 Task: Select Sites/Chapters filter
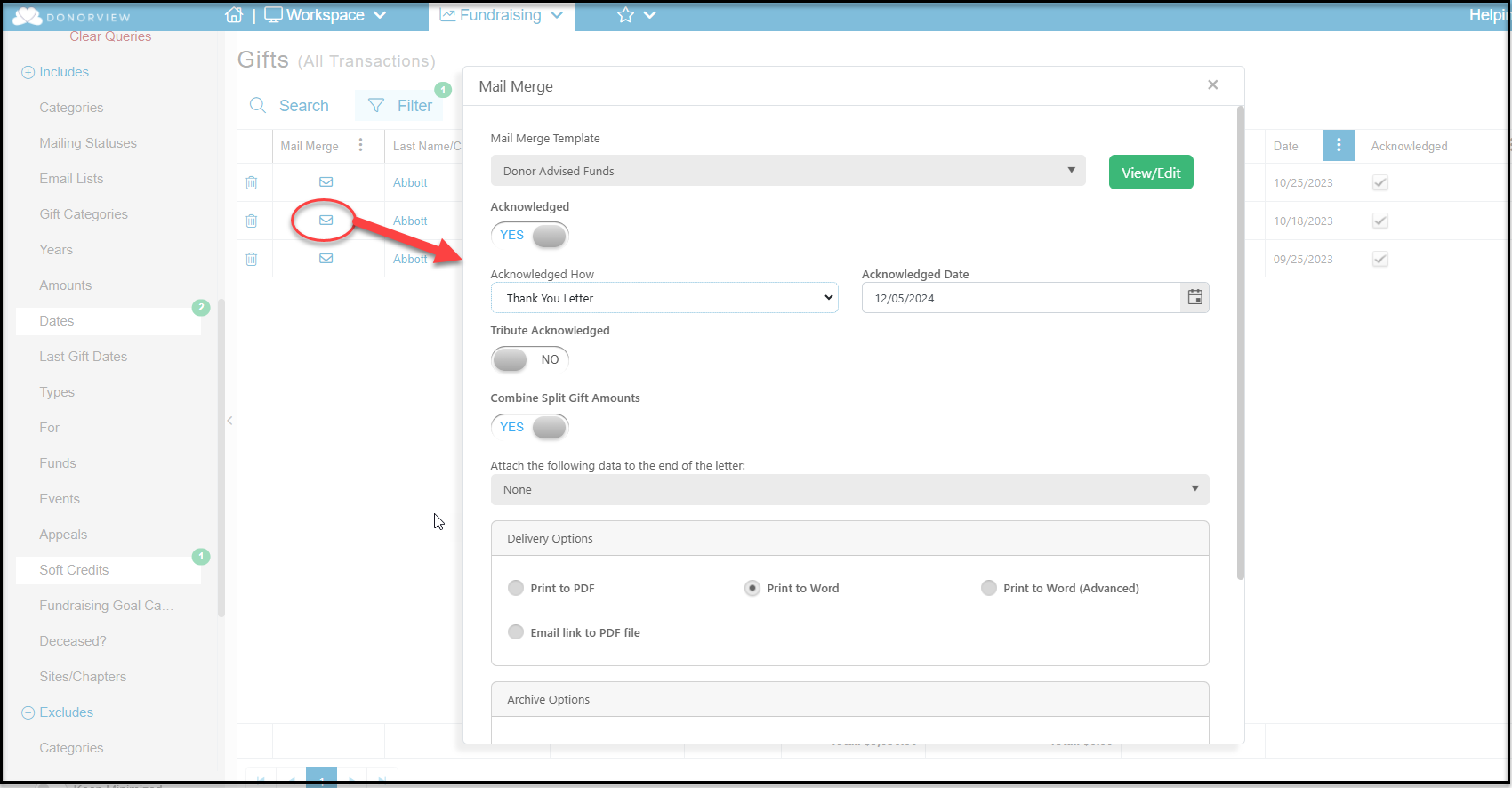83,677
